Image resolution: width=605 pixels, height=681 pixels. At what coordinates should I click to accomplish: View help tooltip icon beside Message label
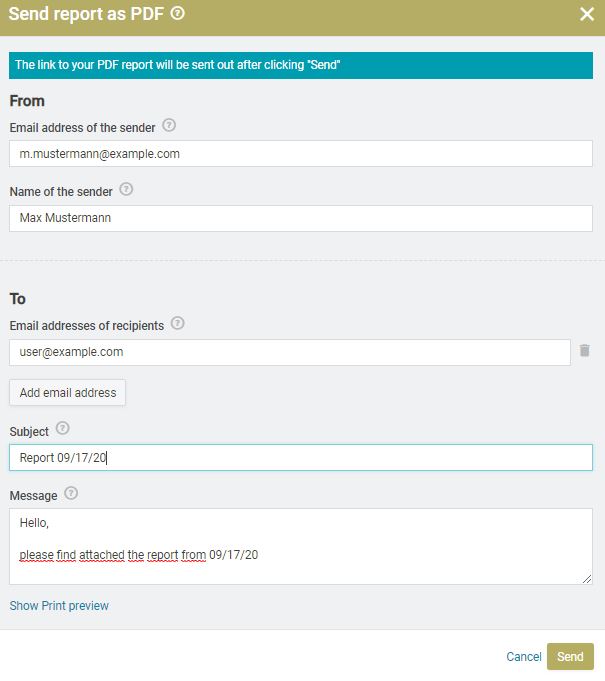coord(71,493)
